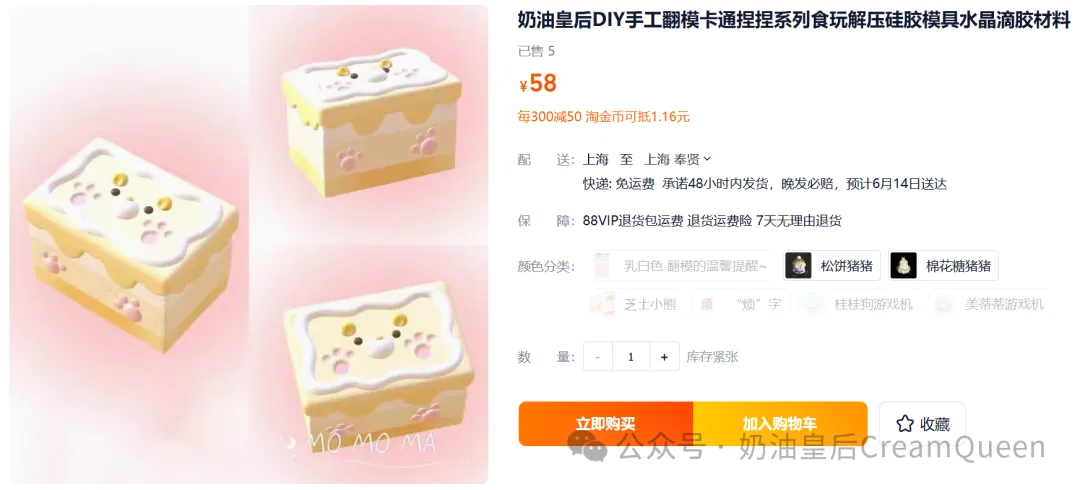This screenshot has height=490, width=1080.
Task: Select the 棉花糖猪猪 thumbnail icon
Action: 904,265
